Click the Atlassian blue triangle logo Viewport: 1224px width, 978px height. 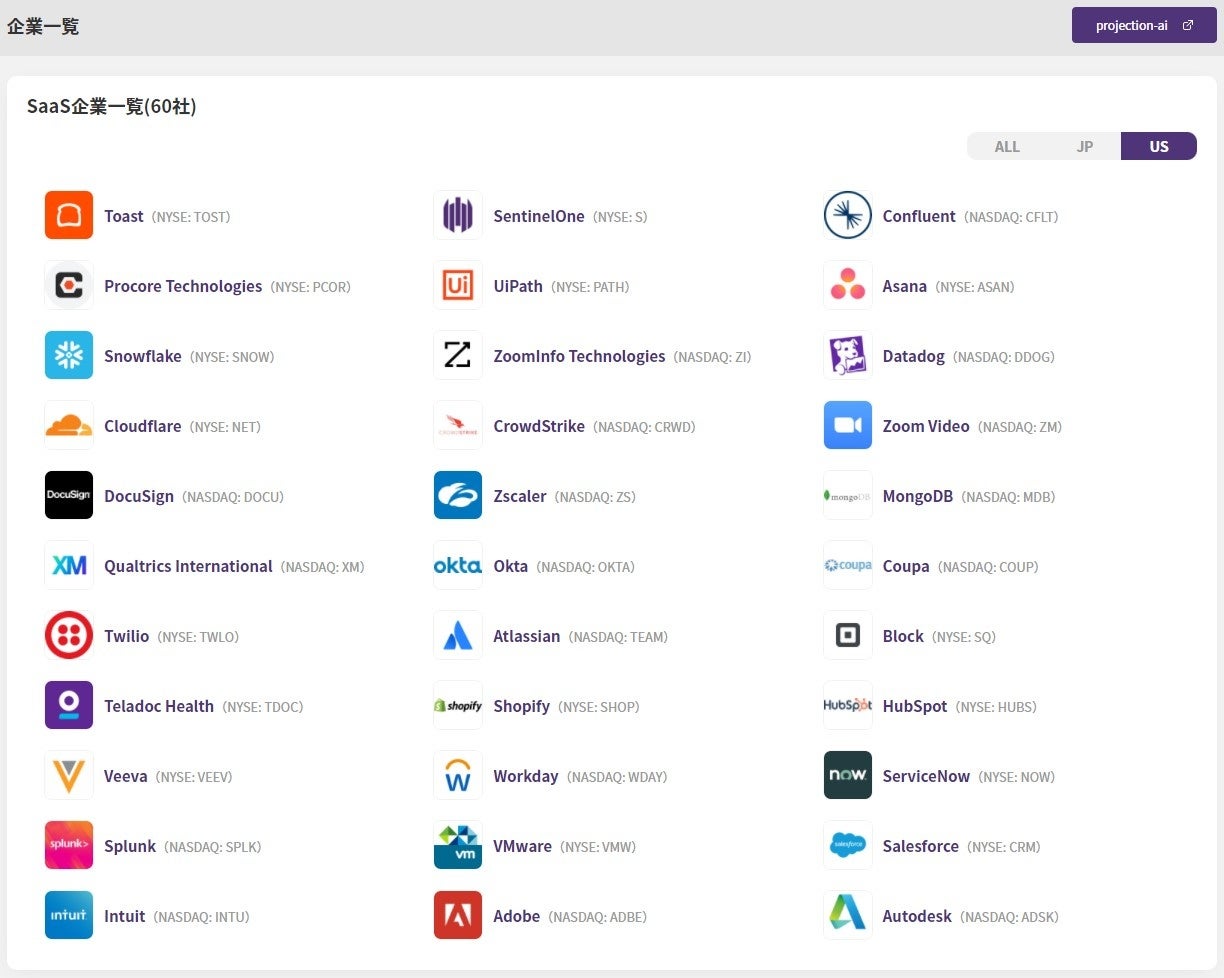click(458, 635)
